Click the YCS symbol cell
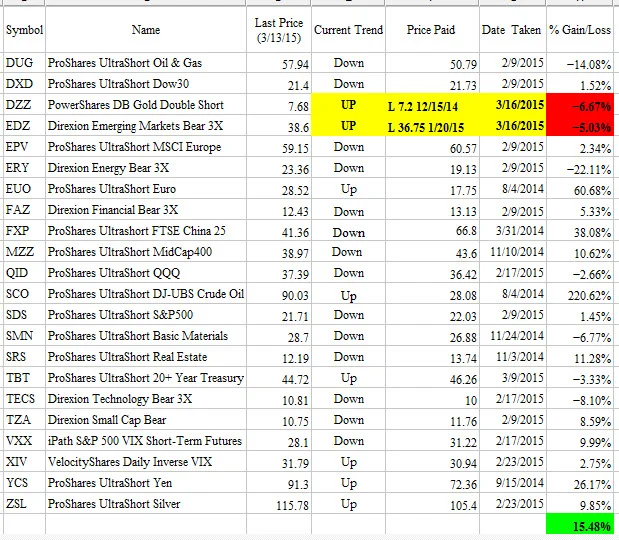 click(x=24, y=483)
